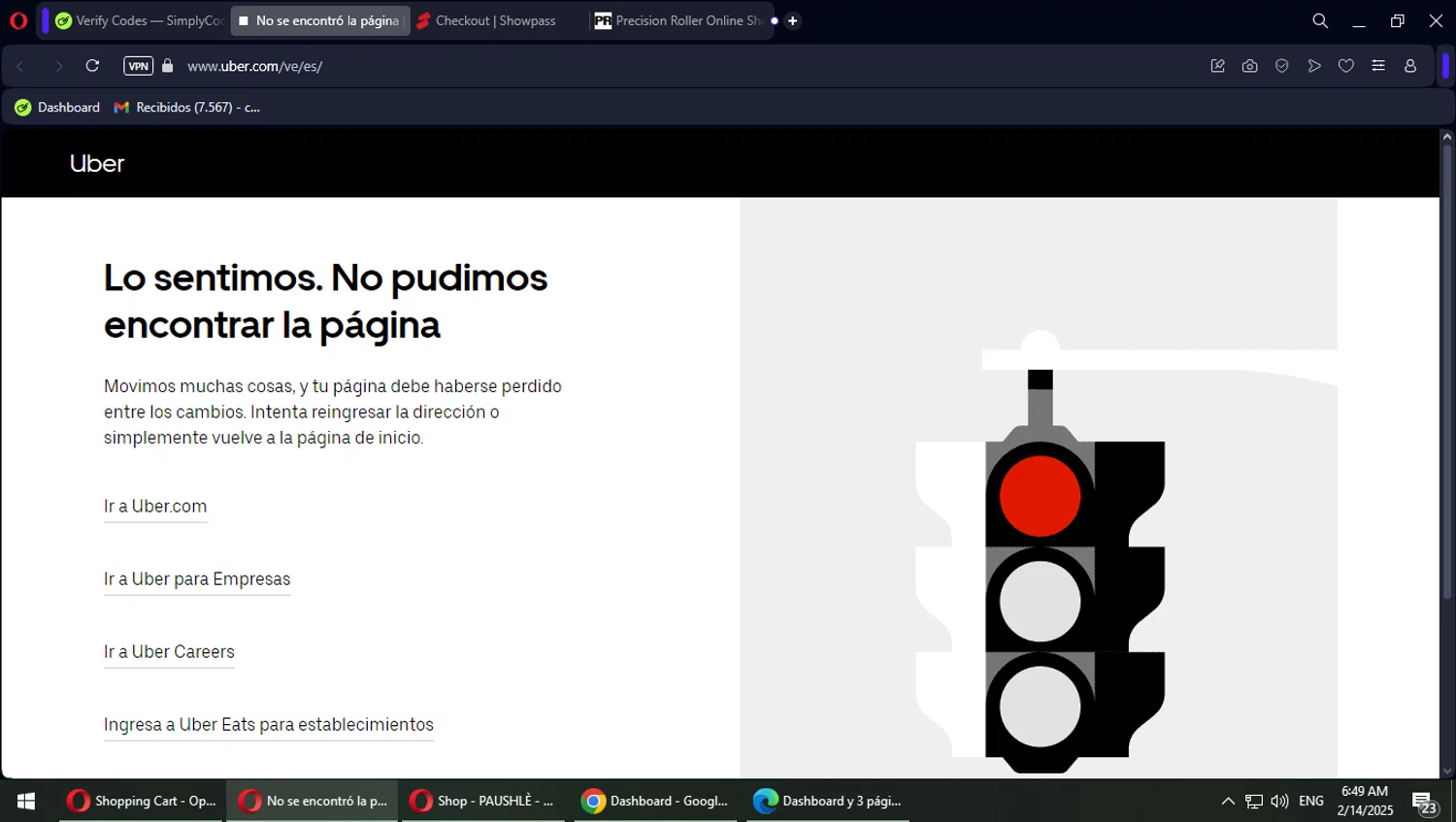Open the Opera main menu logo
Image resolution: width=1456 pixels, height=822 pixels.
tap(18, 20)
